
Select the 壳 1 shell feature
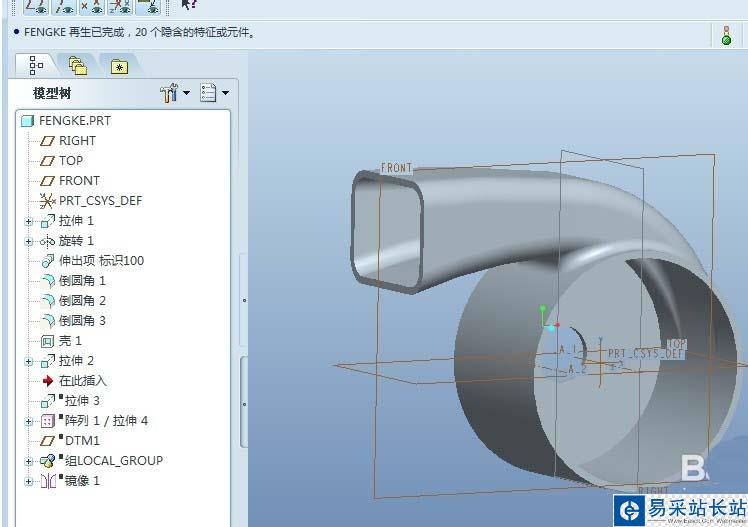pyautogui.click(x=70, y=341)
